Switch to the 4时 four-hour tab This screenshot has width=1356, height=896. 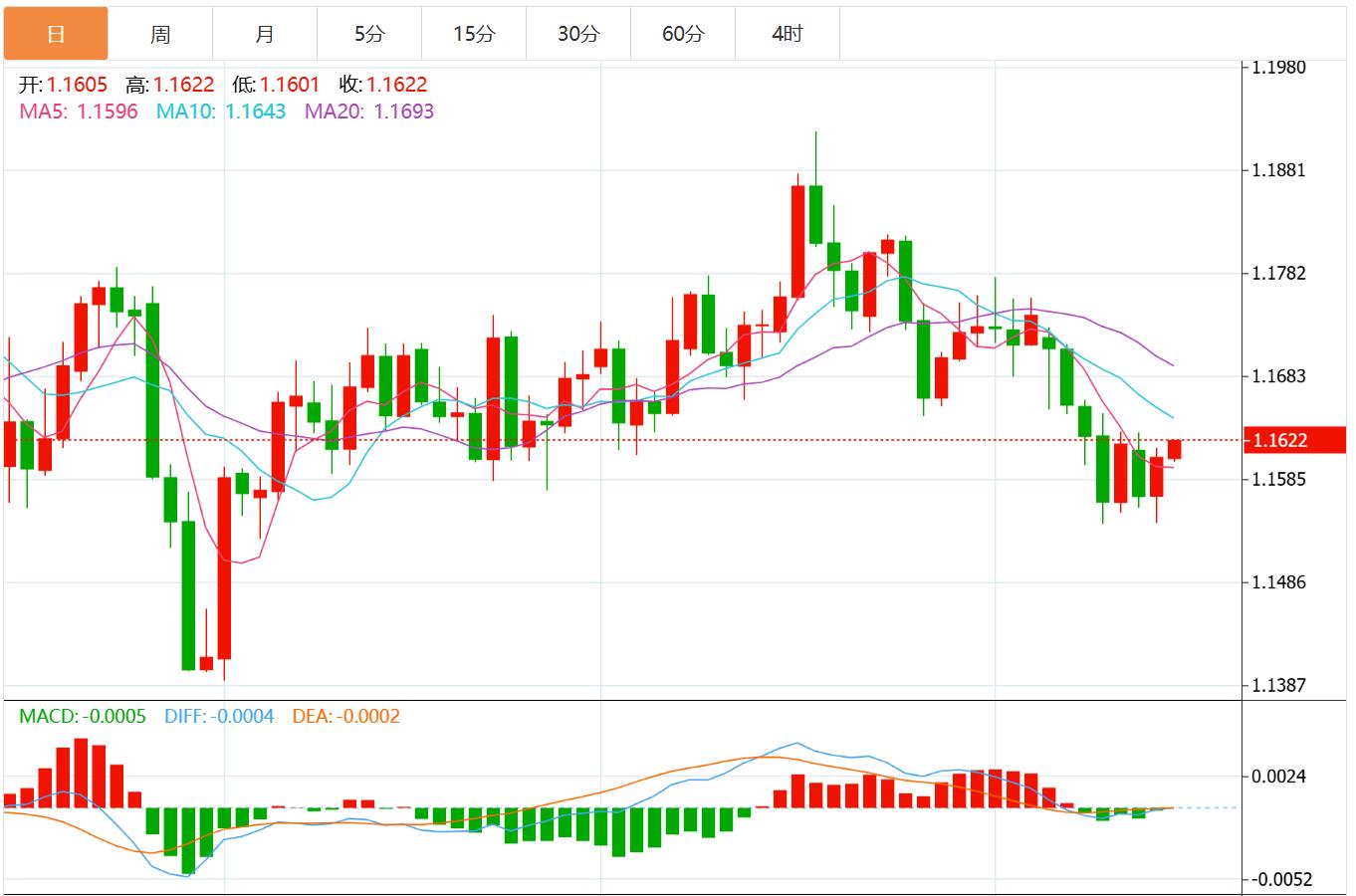[x=788, y=34]
